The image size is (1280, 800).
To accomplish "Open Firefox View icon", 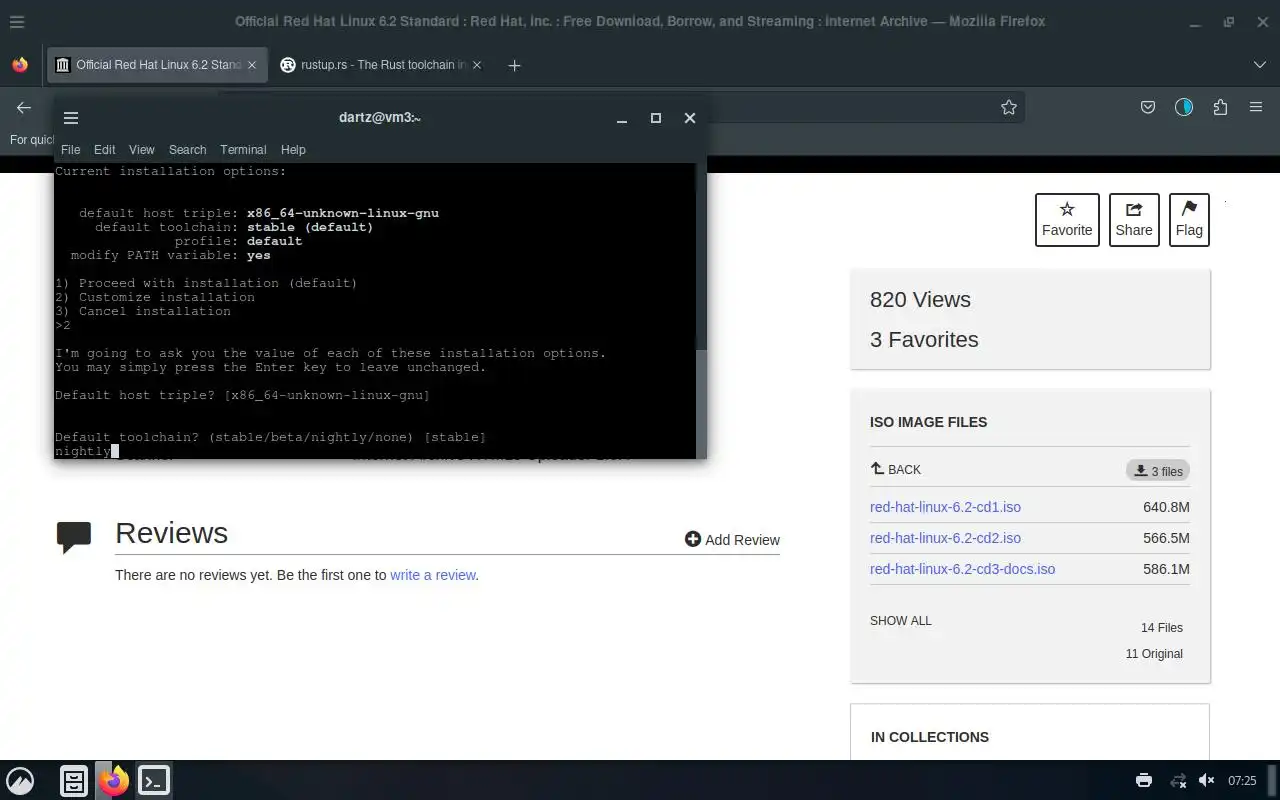I will (20, 65).
